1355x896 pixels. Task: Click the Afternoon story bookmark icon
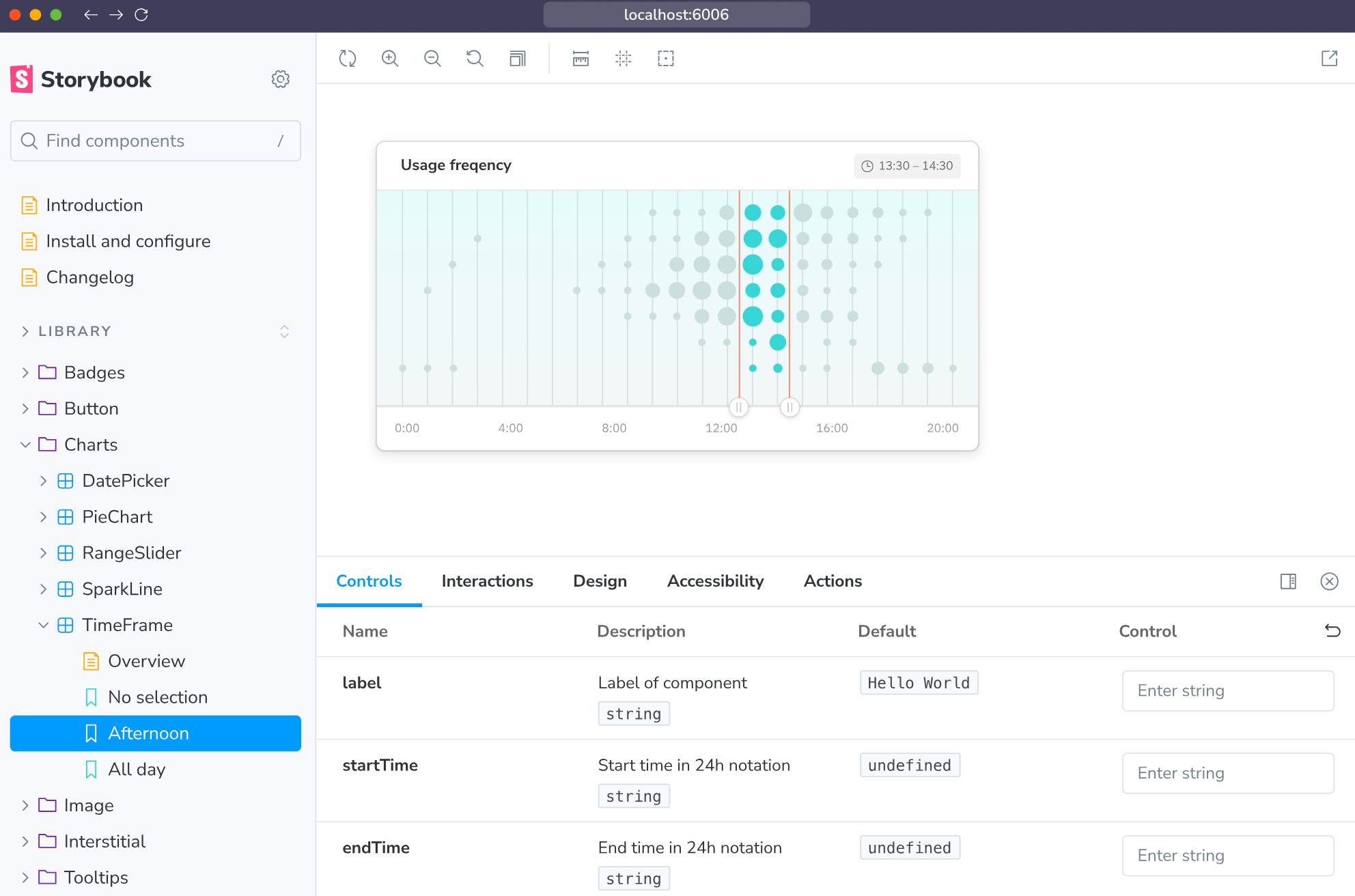point(91,733)
